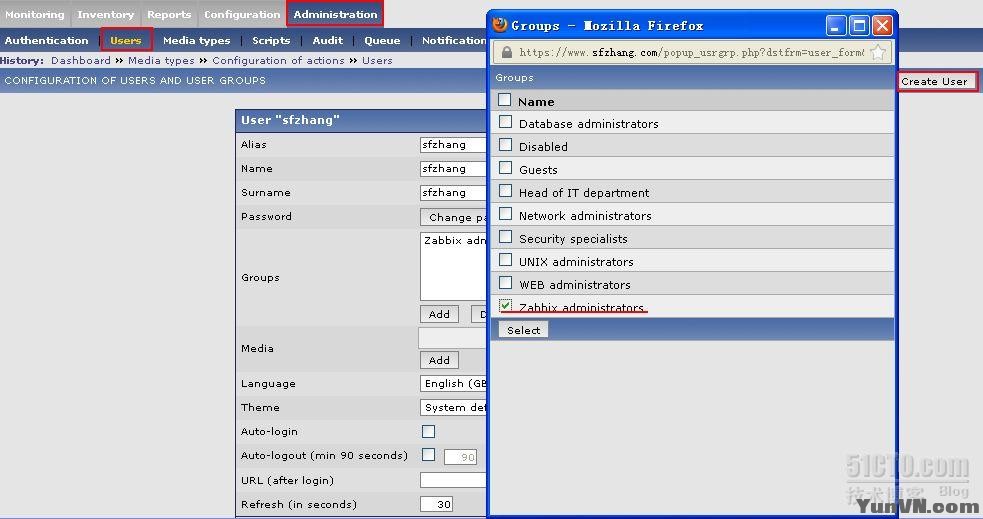Click the Create User button
This screenshot has height=519, width=983.
(934, 81)
